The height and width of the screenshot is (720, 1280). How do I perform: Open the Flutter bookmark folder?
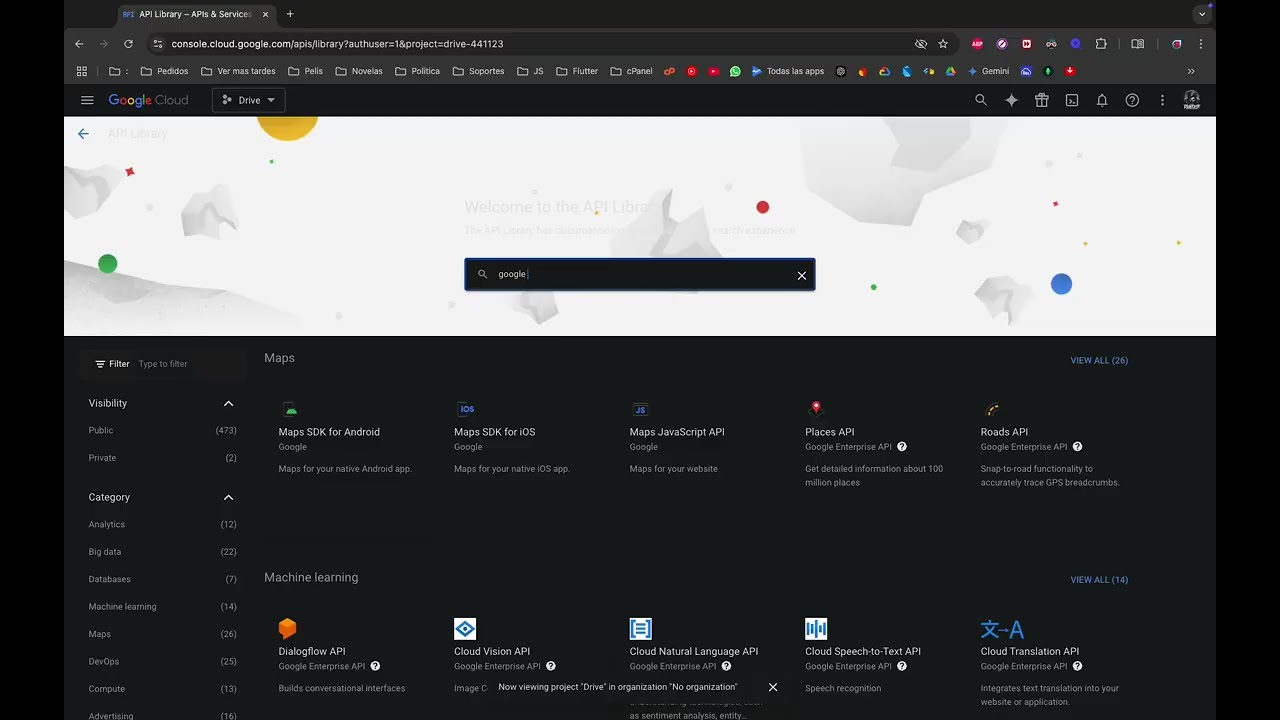577,71
